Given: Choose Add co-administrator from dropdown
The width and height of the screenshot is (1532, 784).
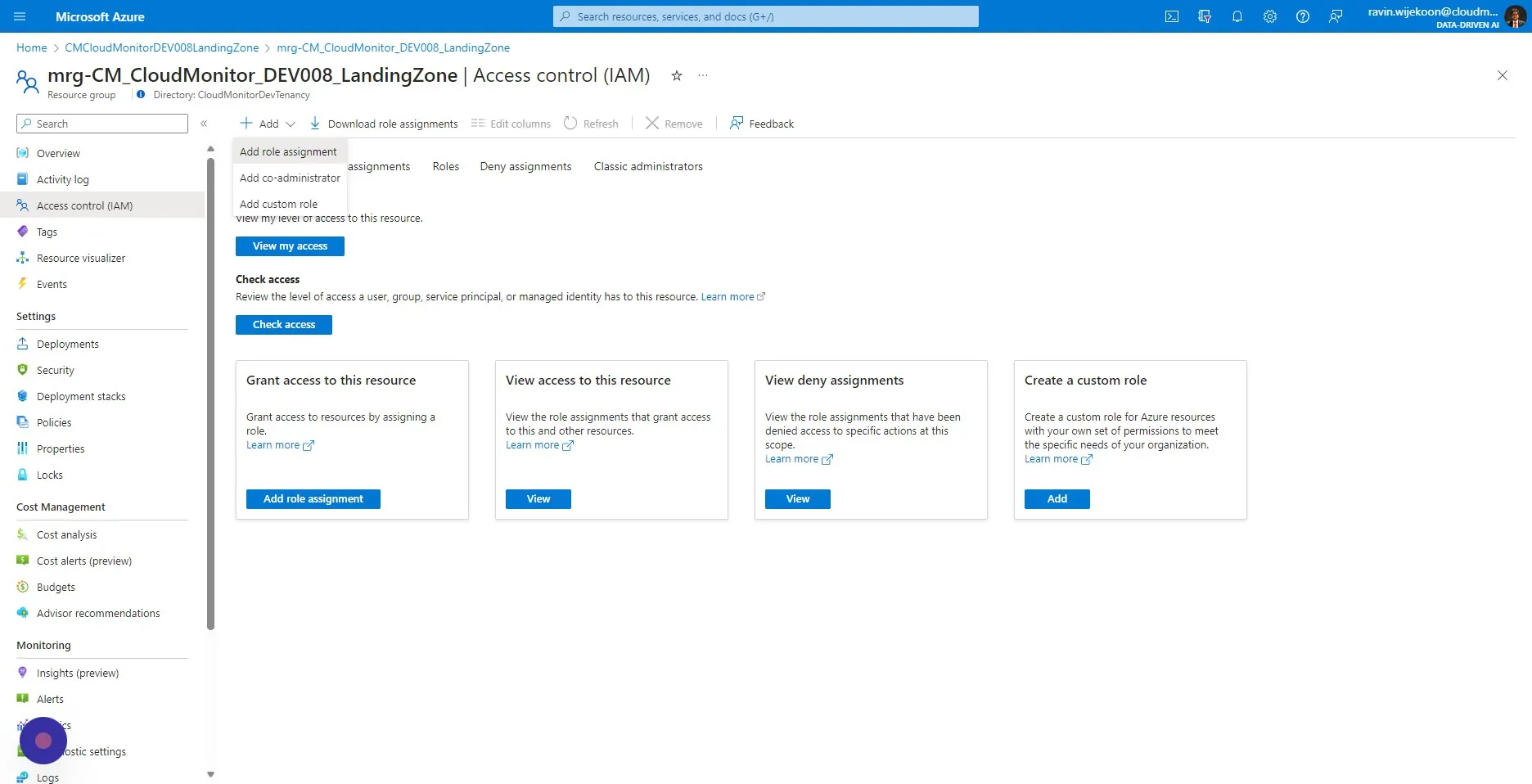Looking at the screenshot, I should pyautogui.click(x=290, y=178).
